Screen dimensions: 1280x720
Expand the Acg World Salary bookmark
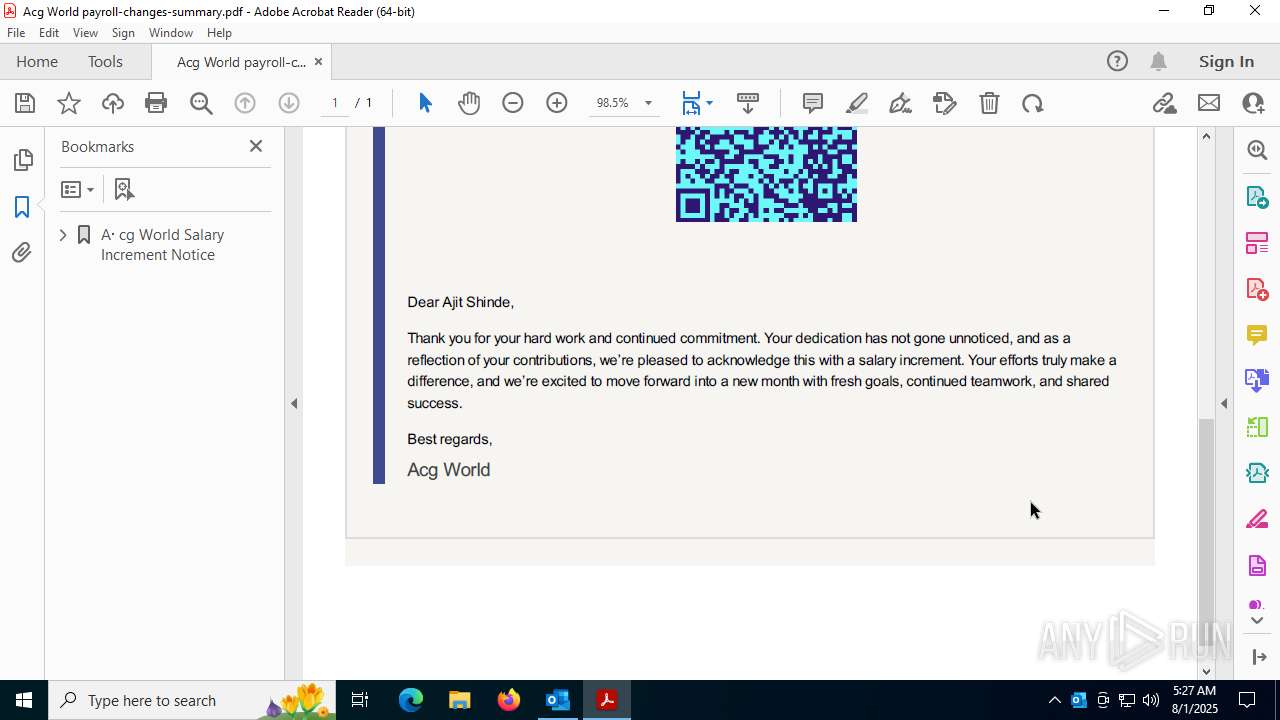(x=63, y=235)
